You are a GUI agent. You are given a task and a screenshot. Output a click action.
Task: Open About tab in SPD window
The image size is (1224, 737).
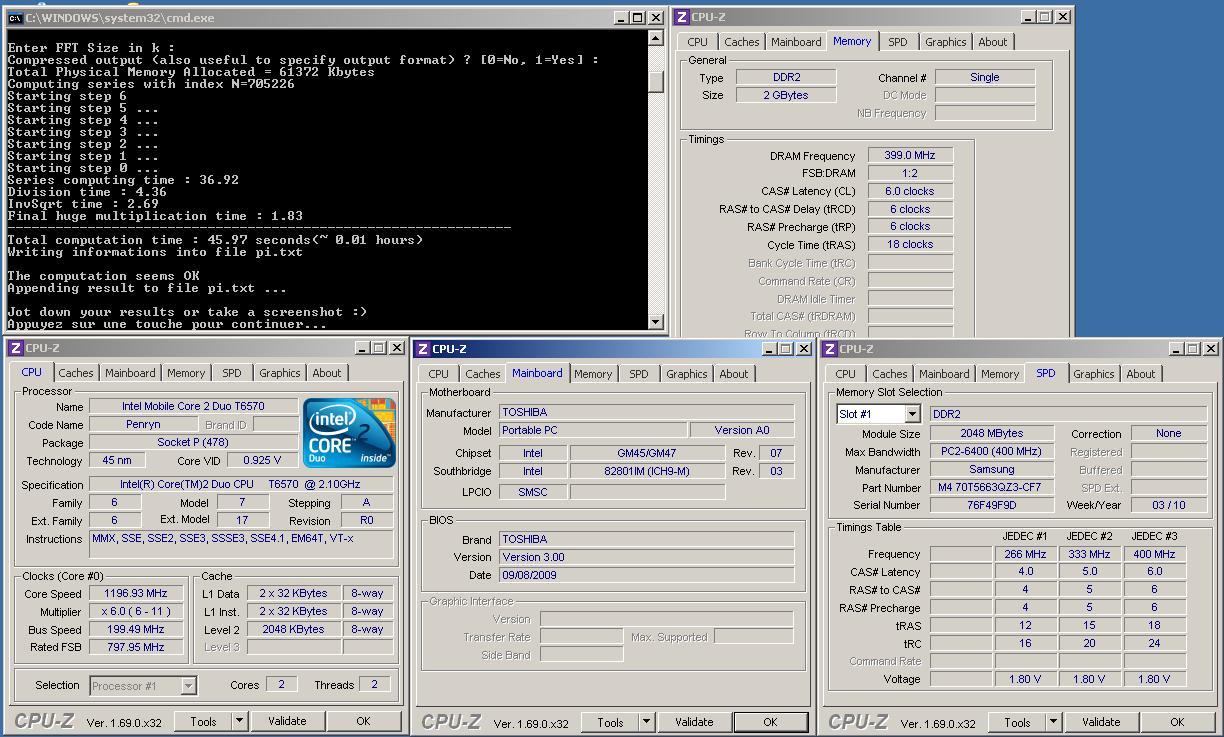tap(1141, 374)
